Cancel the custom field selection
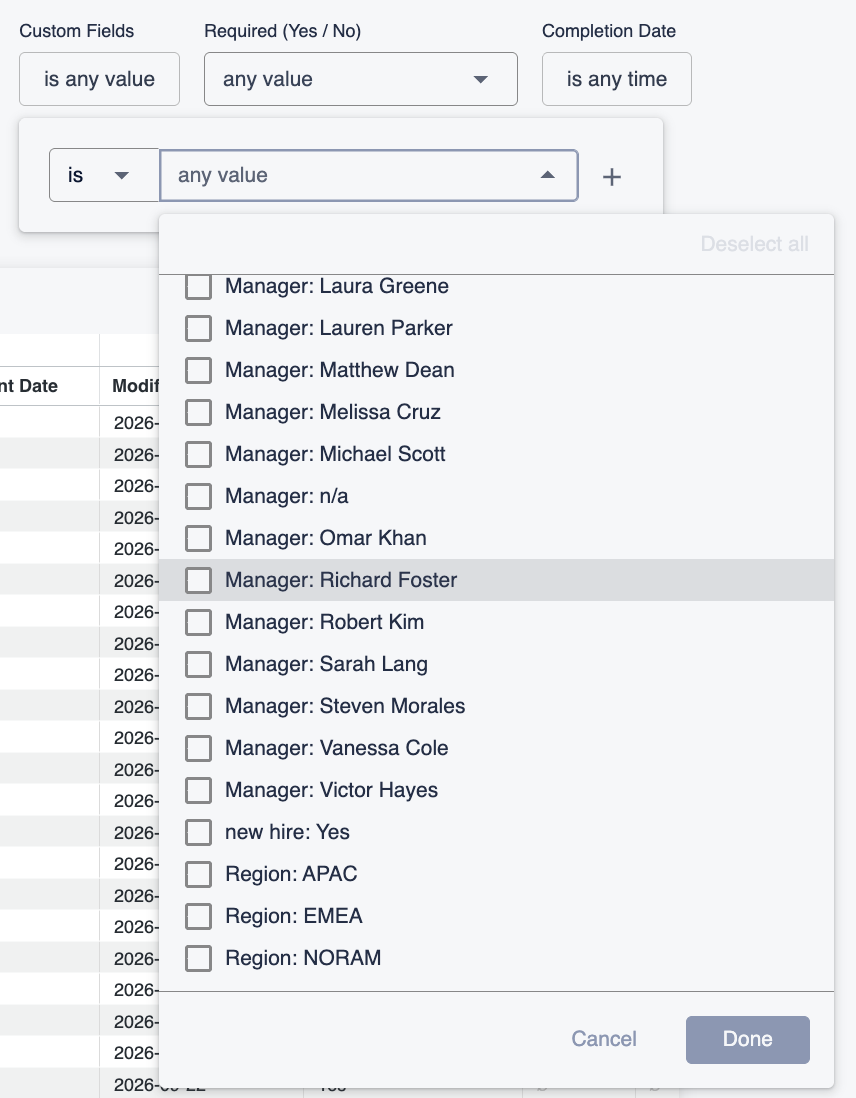 coord(604,1038)
